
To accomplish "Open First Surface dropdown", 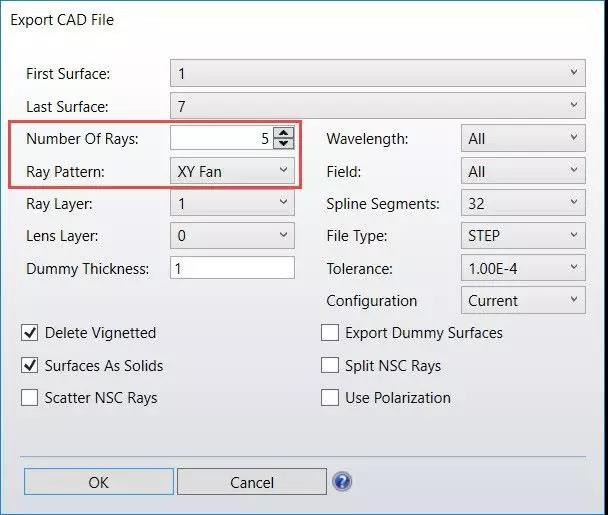I will pyautogui.click(x=378, y=73).
